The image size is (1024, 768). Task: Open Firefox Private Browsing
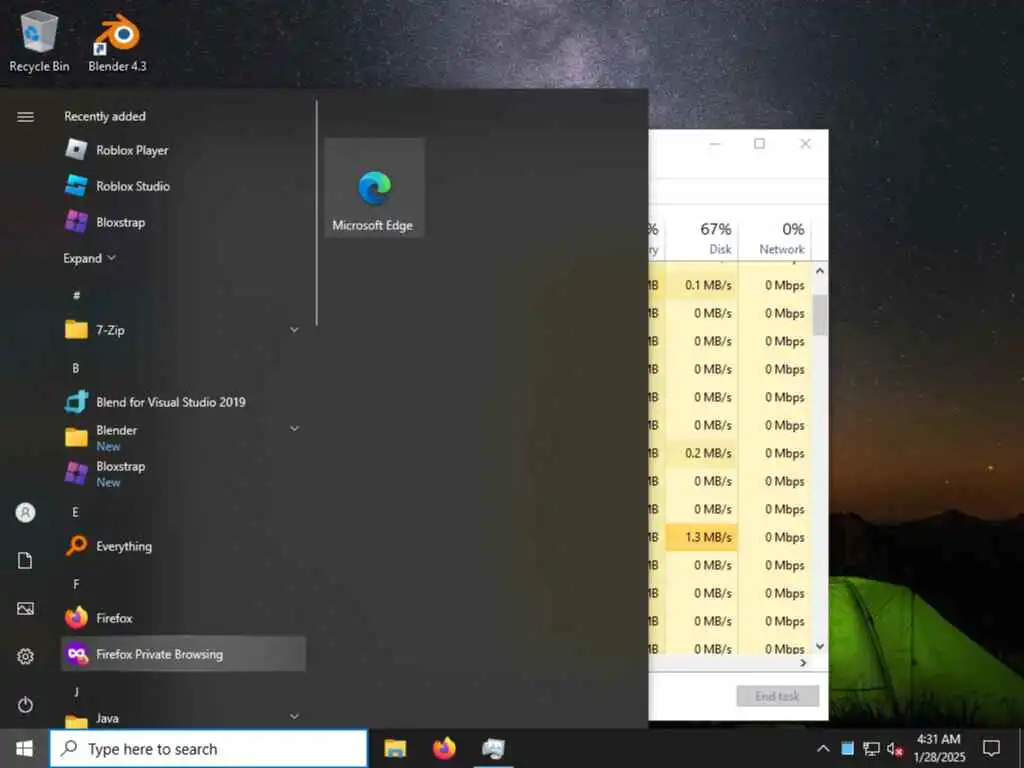(x=183, y=654)
